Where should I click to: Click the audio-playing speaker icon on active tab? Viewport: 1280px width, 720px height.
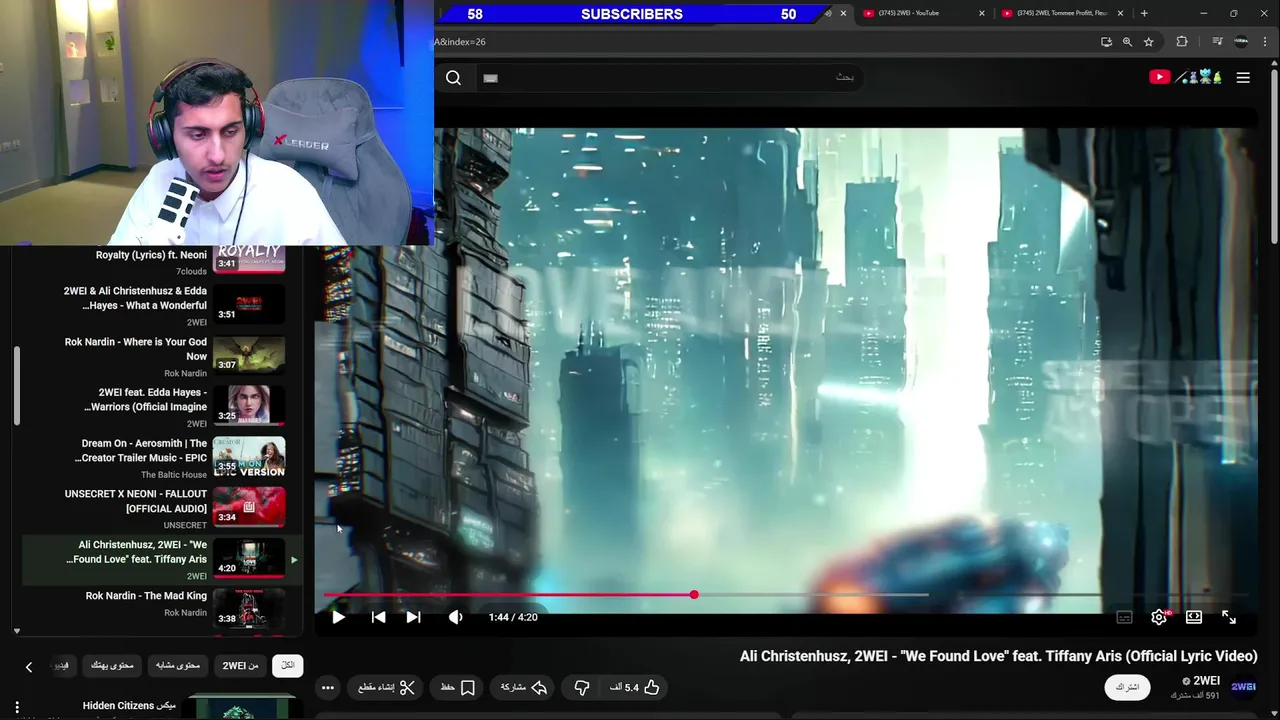pos(828,13)
